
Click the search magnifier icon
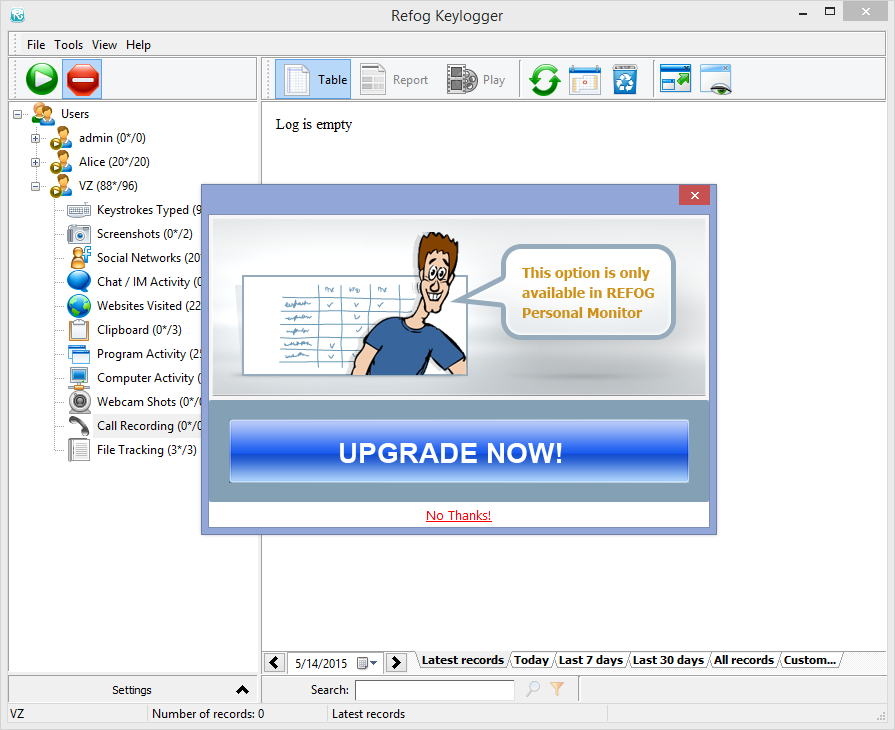pyautogui.click(x=533, y=689)
